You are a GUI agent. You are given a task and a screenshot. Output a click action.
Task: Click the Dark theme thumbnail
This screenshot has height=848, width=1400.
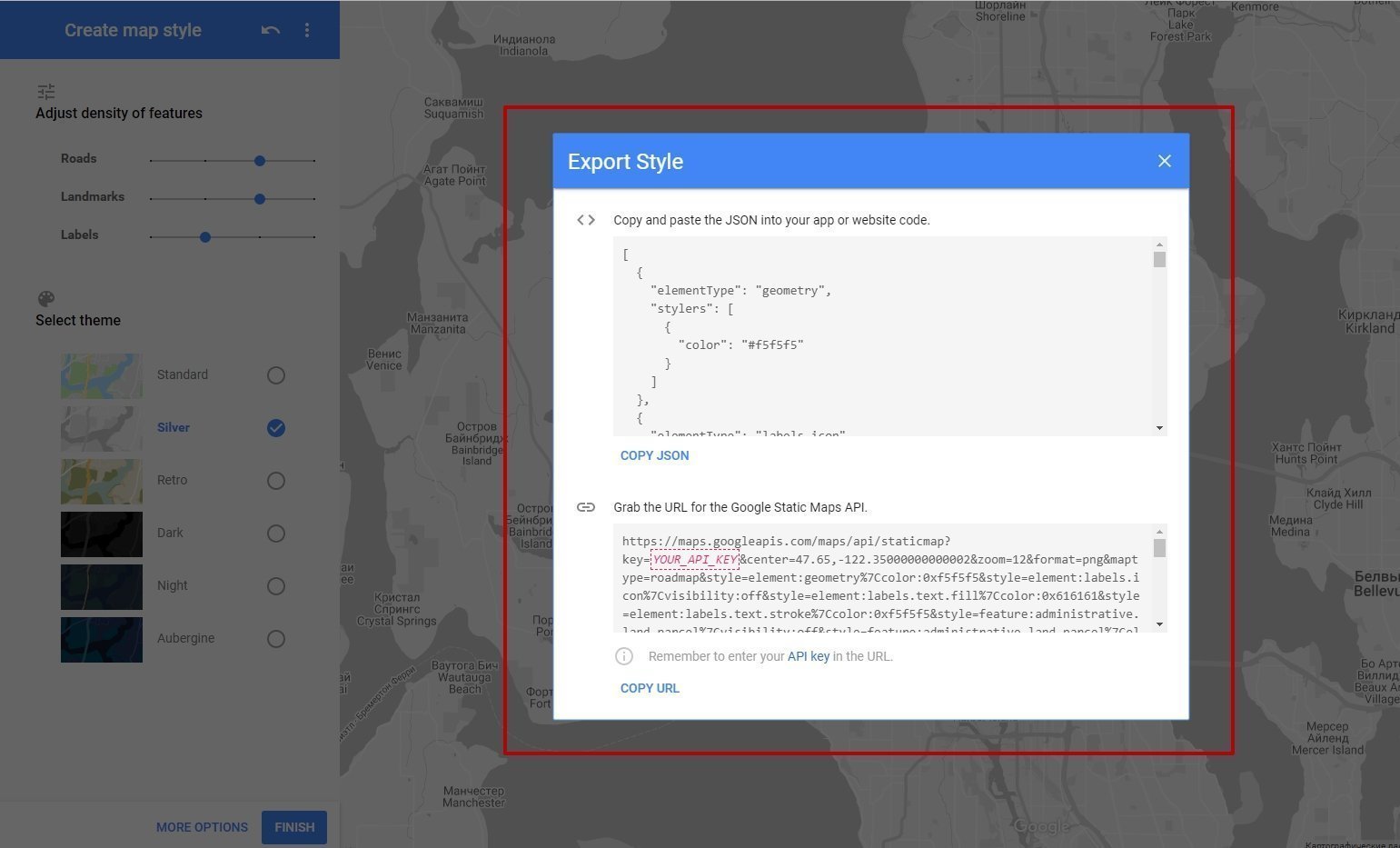click(102, 534)
